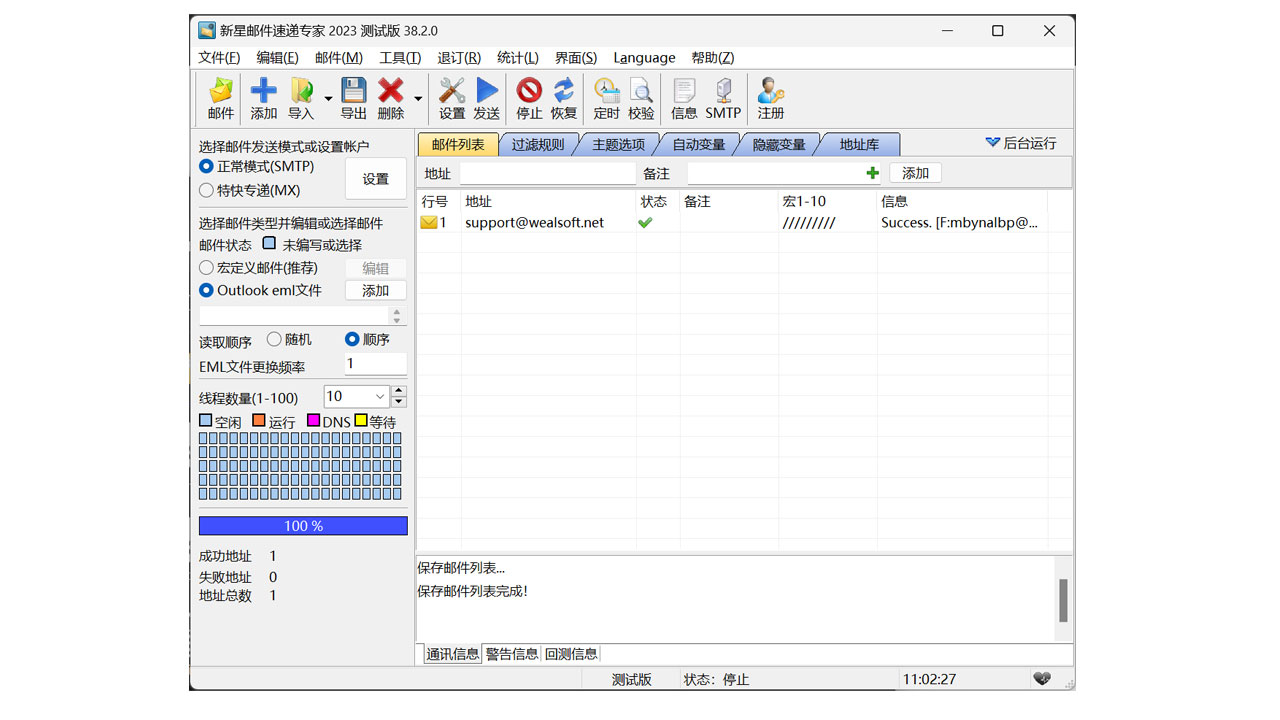The height and width of the screenshot is (720, 1280).
Task: Click the green plus icon beside 备注 field
Action: pos(873,173)
